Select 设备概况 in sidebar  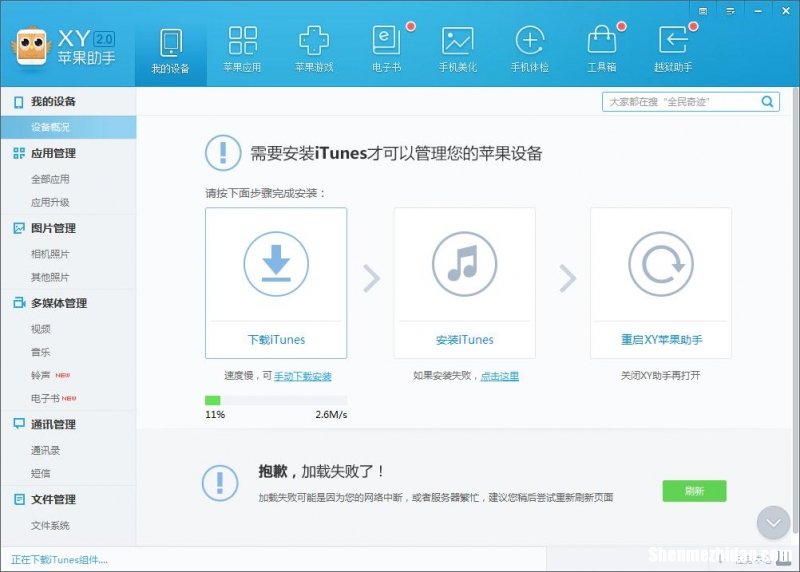[68, 127]
